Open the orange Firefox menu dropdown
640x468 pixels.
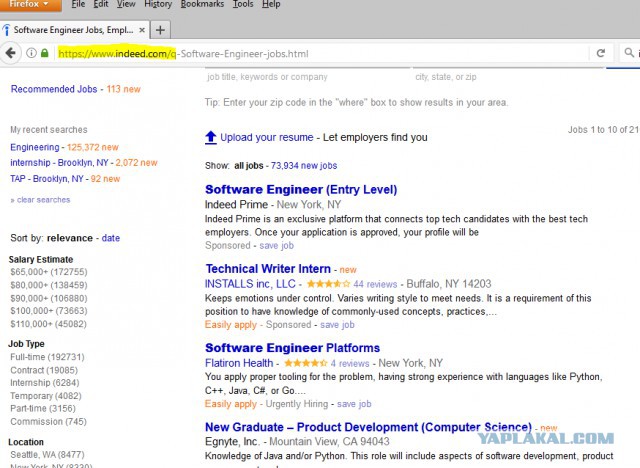[31, 4]
